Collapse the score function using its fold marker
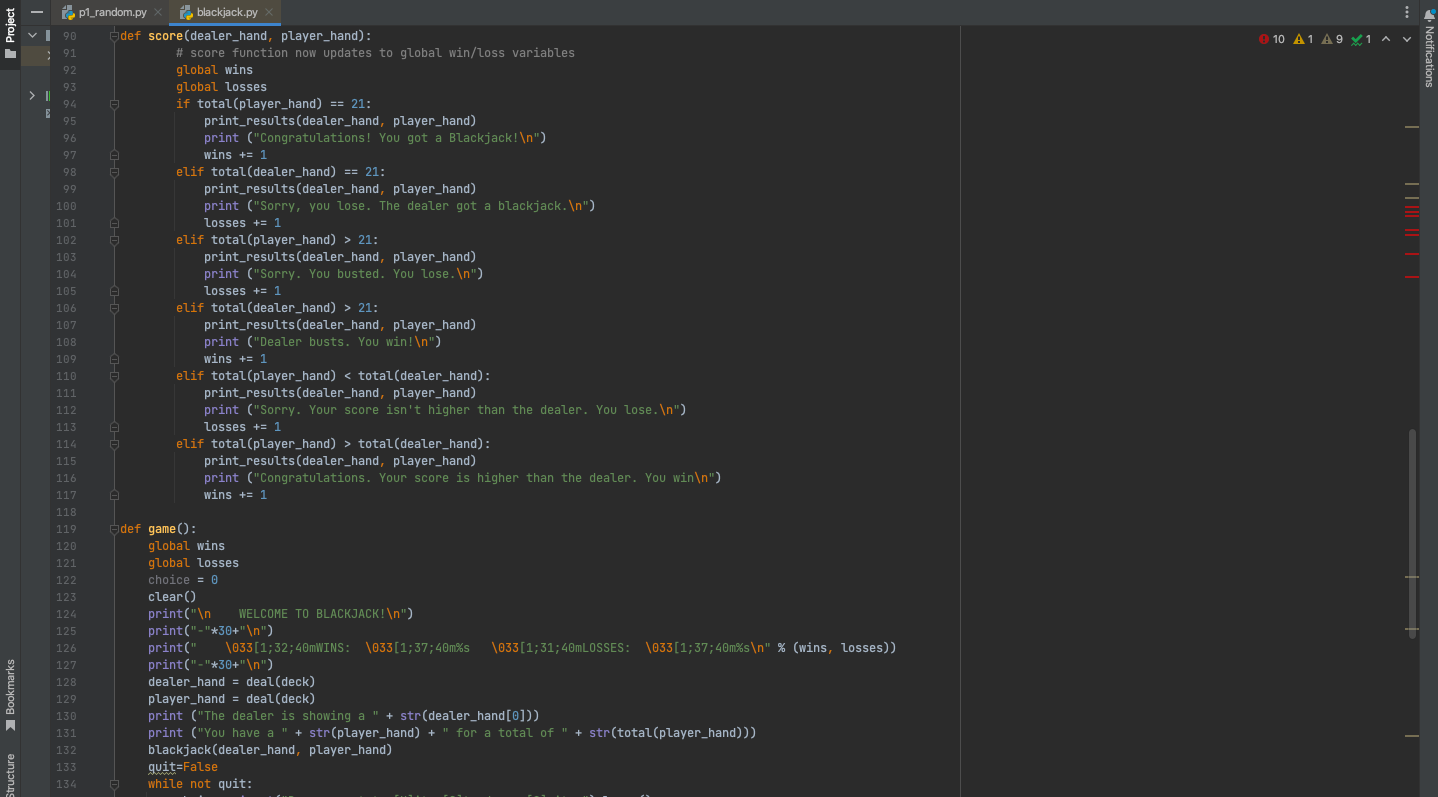 coord(114,35)
